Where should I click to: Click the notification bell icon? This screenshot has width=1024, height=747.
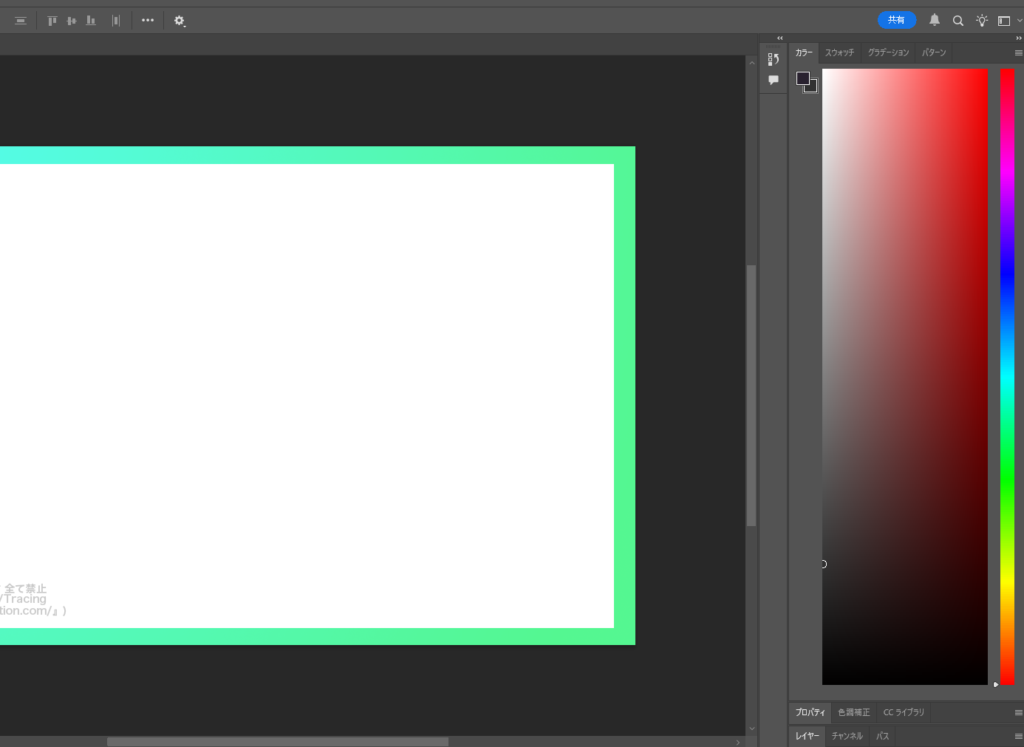click(x=934, y=20)
